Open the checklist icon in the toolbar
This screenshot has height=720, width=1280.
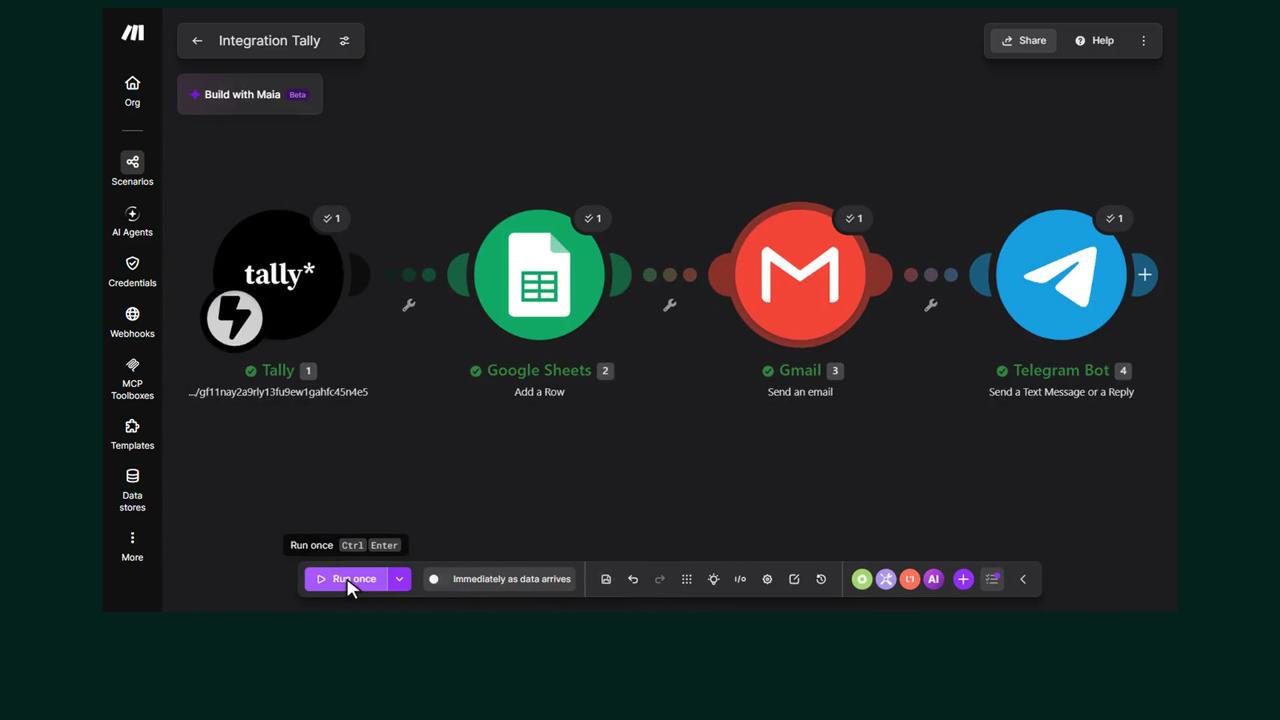pyautogui.click(x=992, y=579)
